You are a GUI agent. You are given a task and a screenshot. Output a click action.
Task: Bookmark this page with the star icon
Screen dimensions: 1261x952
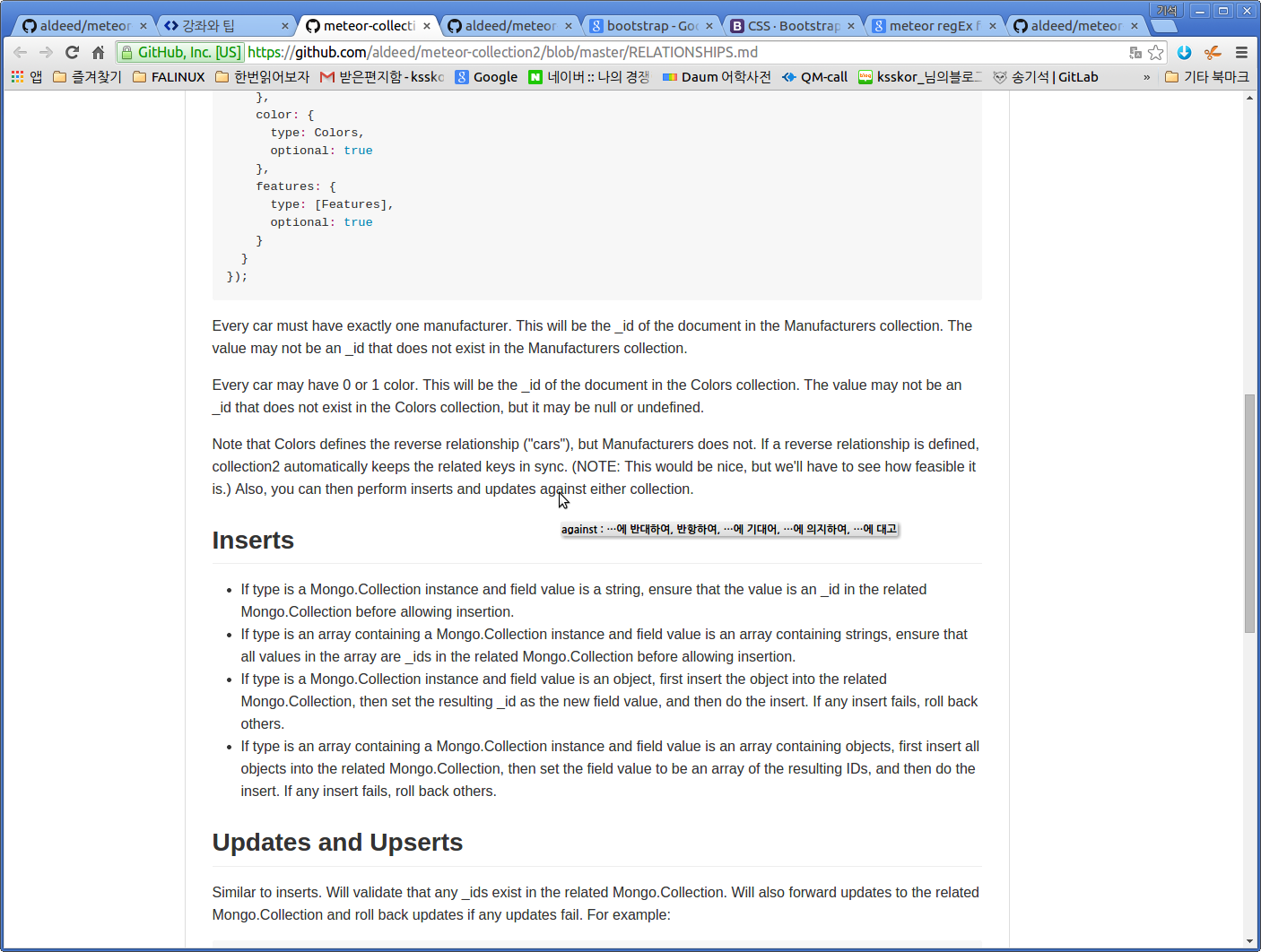point(1156,53)
